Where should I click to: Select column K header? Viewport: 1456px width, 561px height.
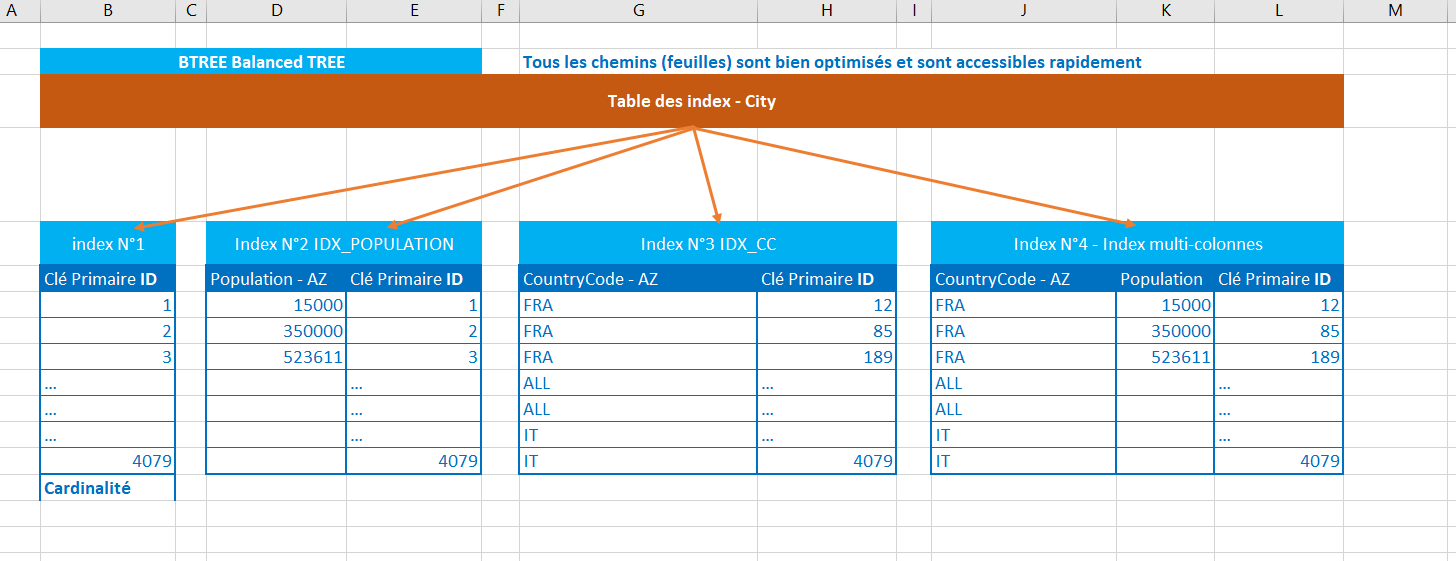1166,11
